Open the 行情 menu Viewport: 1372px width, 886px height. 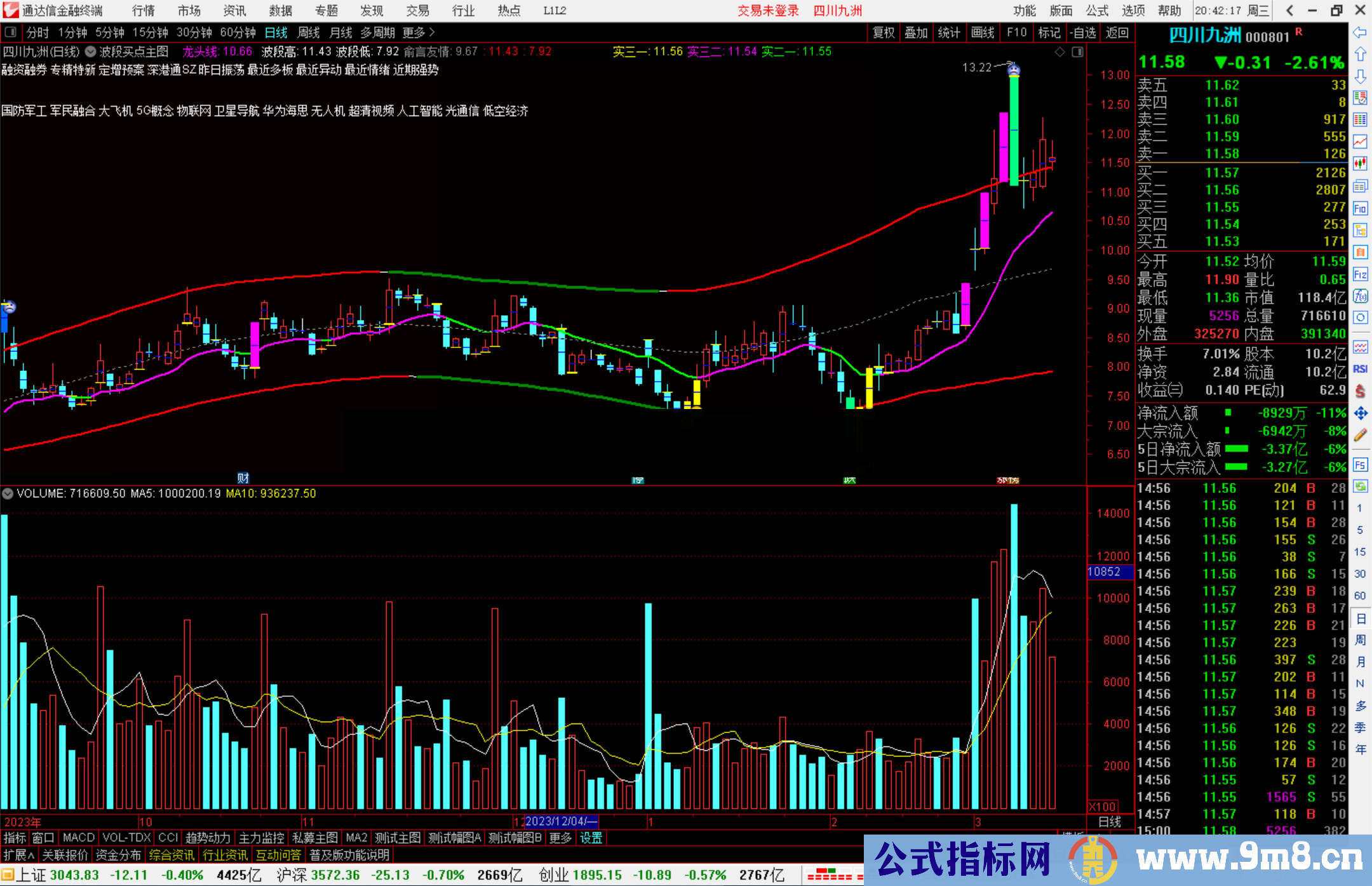pyautogui.click(x=143, y=11)
